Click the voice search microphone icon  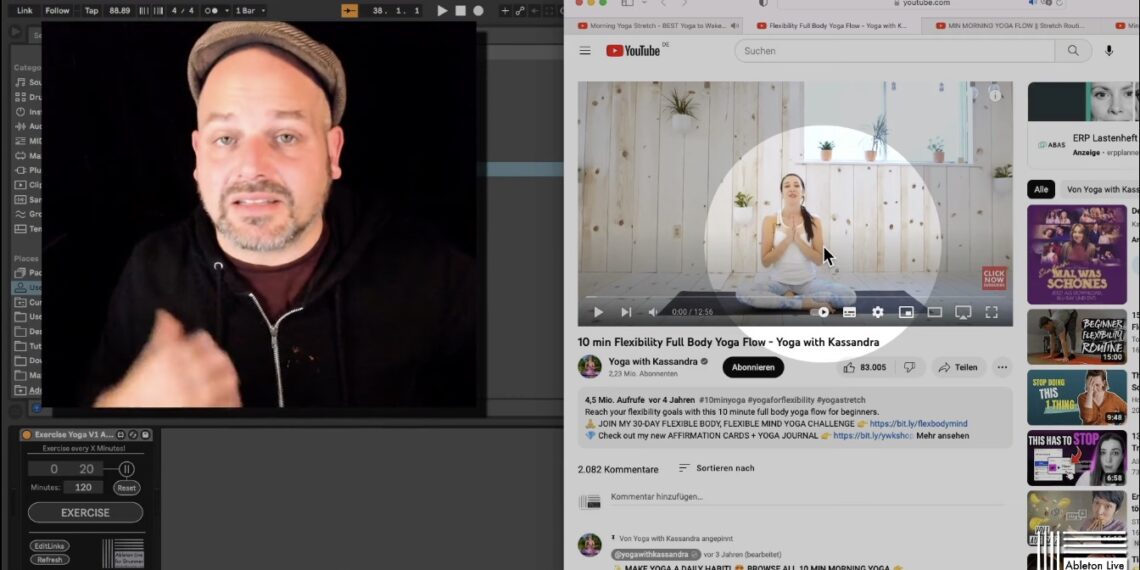(x=1109, y=51)
